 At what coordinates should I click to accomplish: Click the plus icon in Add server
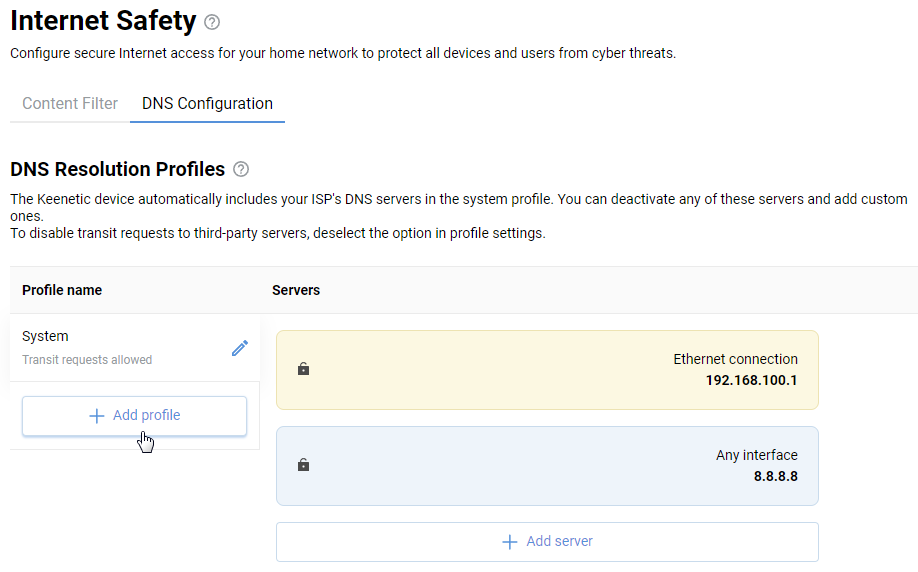(x=510, y=541)
